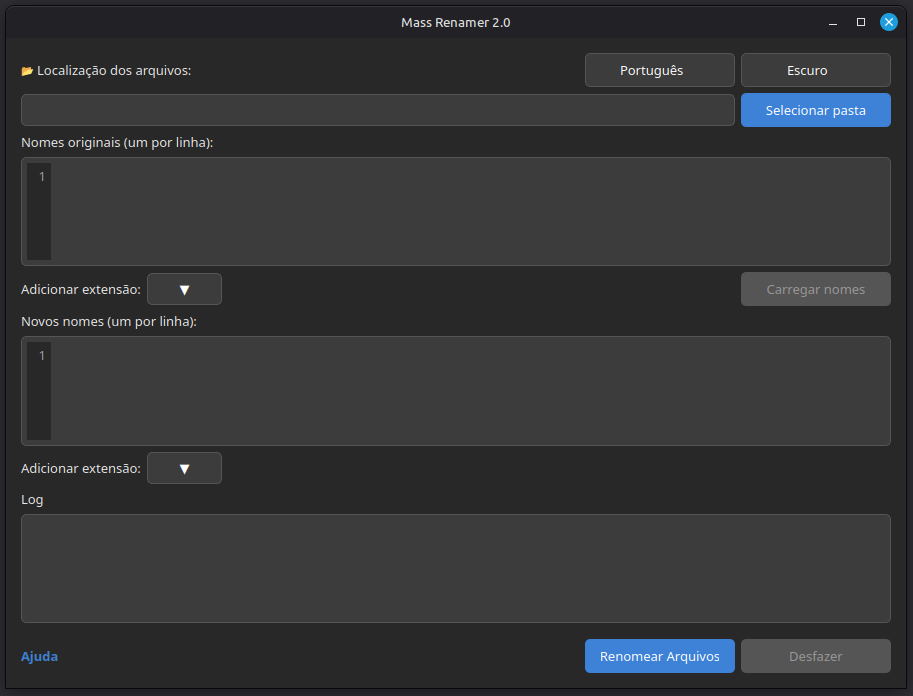
Task: Click the folder icon beside Localização dos arquivos
Action: click(27, 71)
